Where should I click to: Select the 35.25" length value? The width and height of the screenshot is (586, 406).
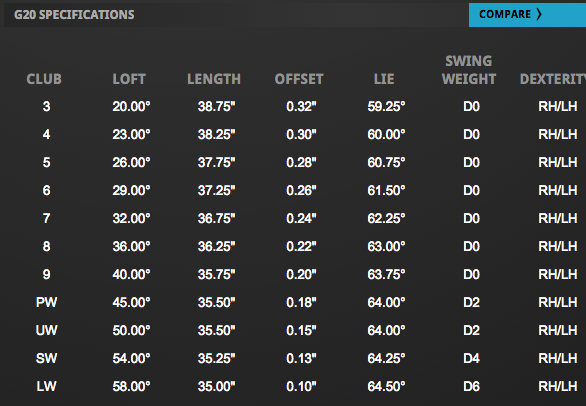click(x=216, y=358)
